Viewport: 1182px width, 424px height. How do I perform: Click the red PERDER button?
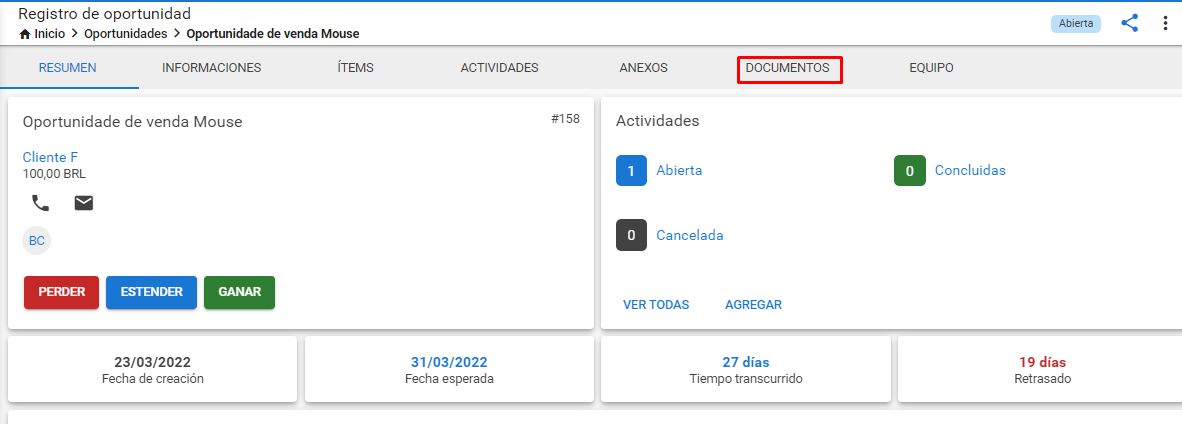tap(62, 292)
